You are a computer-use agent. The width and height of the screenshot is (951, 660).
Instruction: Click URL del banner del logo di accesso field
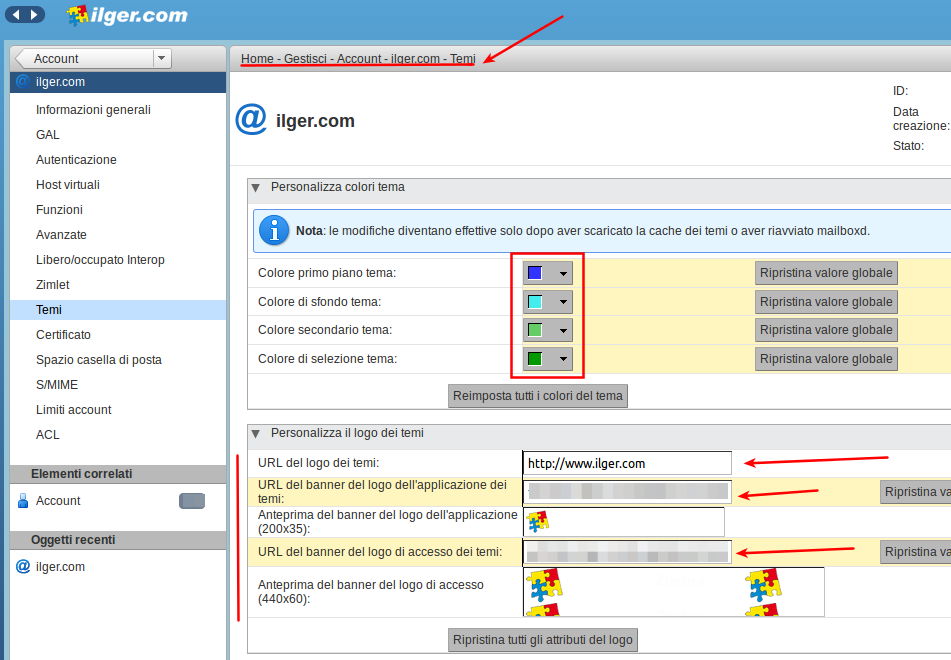pos(627,551)
